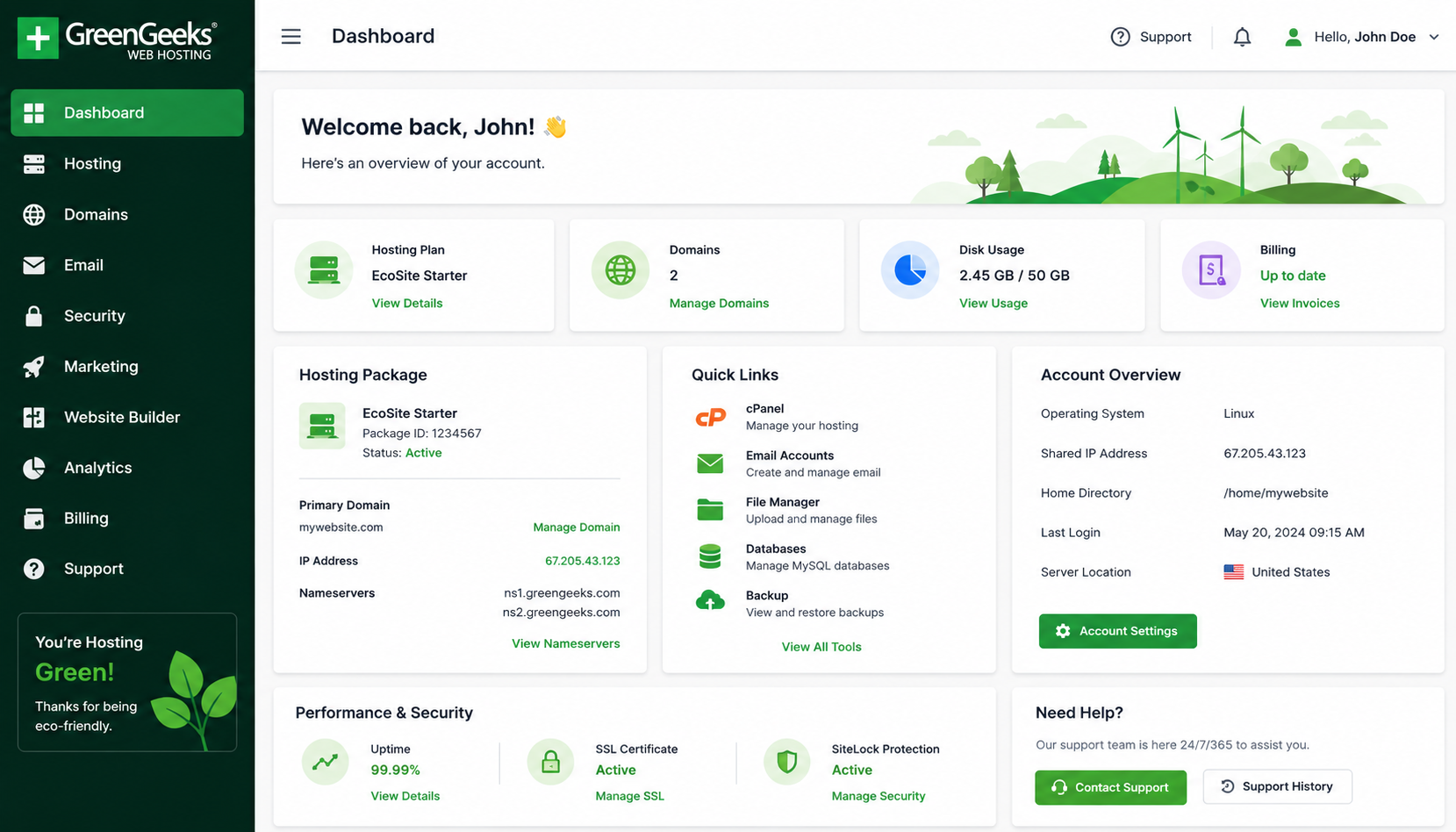Image resolution: width=1456 pixels, height=832 pixels.
Task: Click the GreenGeeks logo plus icon
Action: pos(38,38)
